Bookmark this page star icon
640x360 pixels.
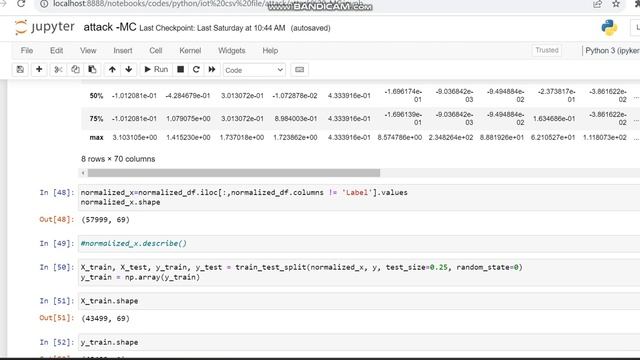click(616, 4)
